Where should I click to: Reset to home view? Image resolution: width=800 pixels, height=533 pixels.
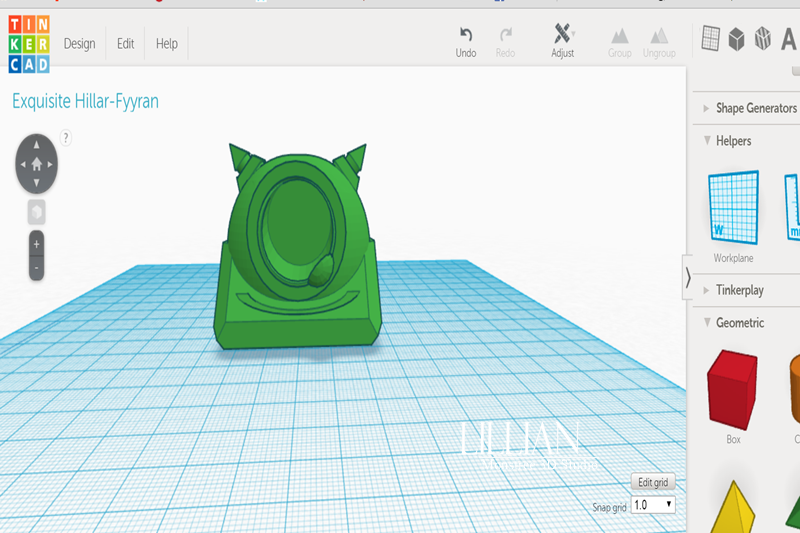[x=36, y=164]
